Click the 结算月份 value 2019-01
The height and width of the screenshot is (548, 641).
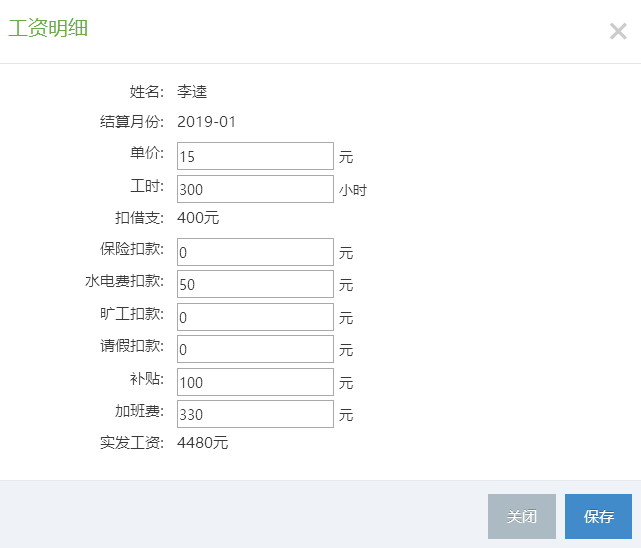click(x=207, y=122)
